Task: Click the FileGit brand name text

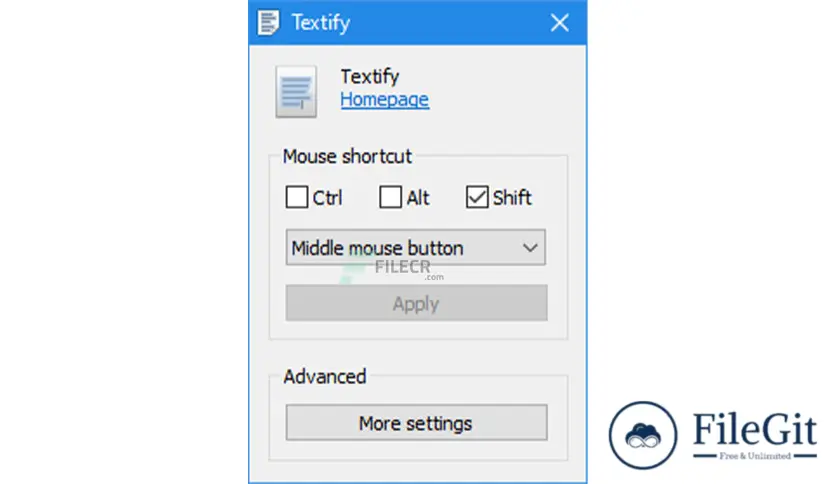Action: click(x=754, y=429)
